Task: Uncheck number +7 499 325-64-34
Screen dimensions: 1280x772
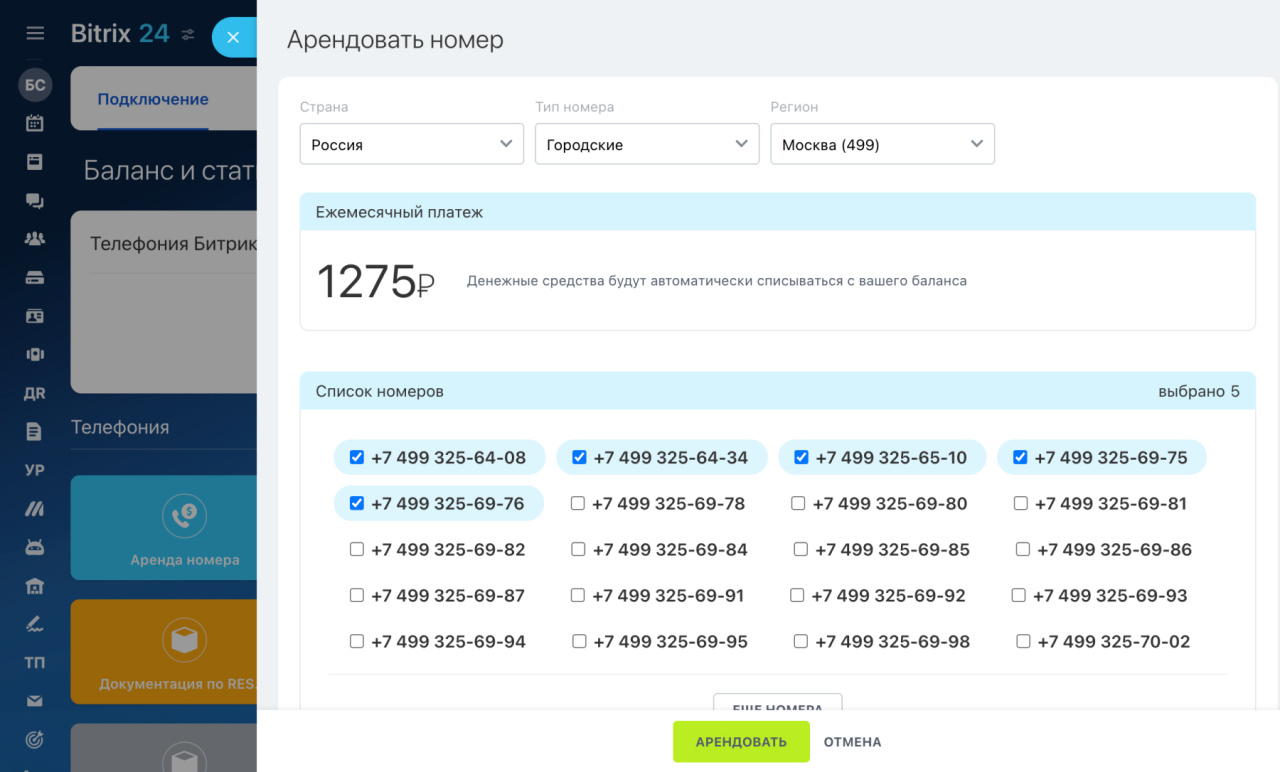Action: click(x=579, y=457)
